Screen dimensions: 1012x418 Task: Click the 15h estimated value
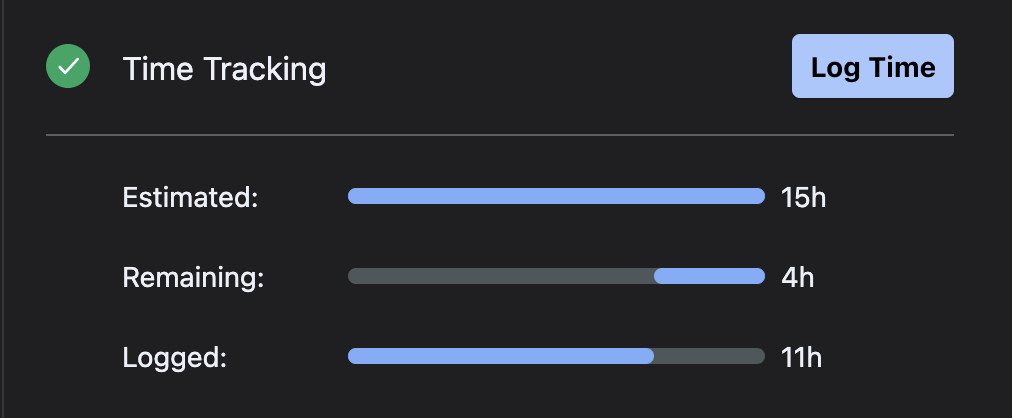tap(803, 197)
